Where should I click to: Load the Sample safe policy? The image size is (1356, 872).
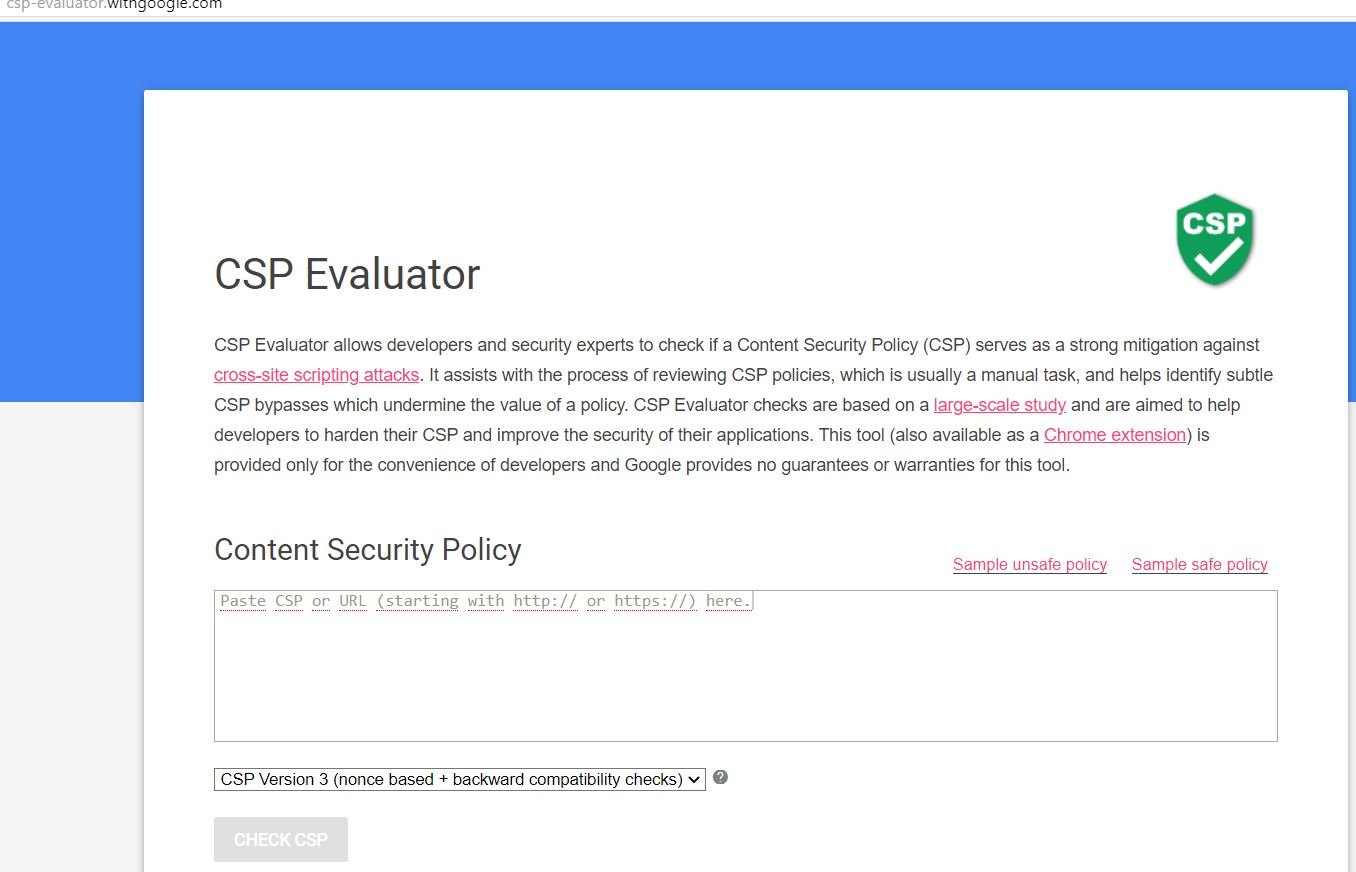pyautogui.click(x=1200, y=564)
